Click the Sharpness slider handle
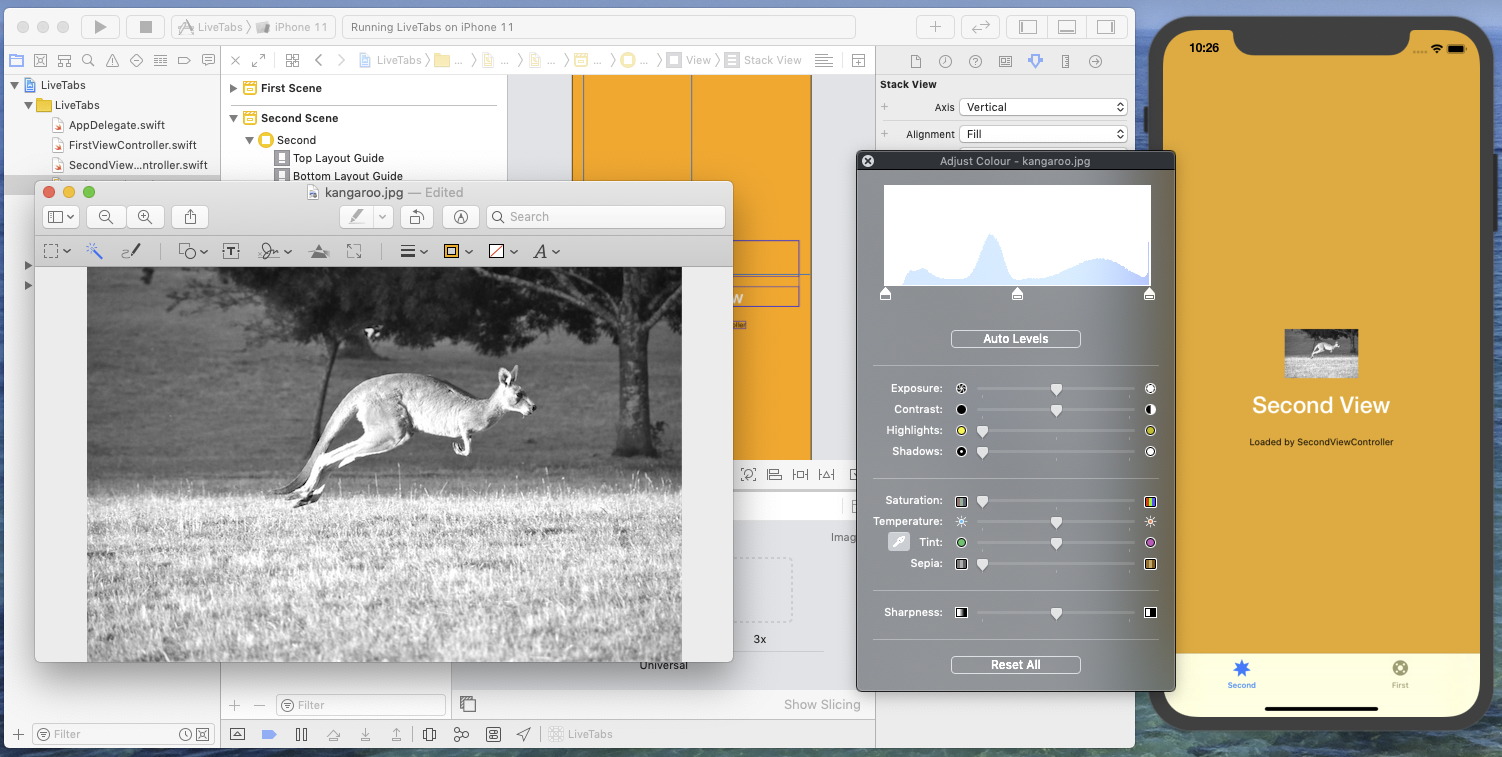Viewport: 1502px width, 757px height. (x=1056, y=613)
